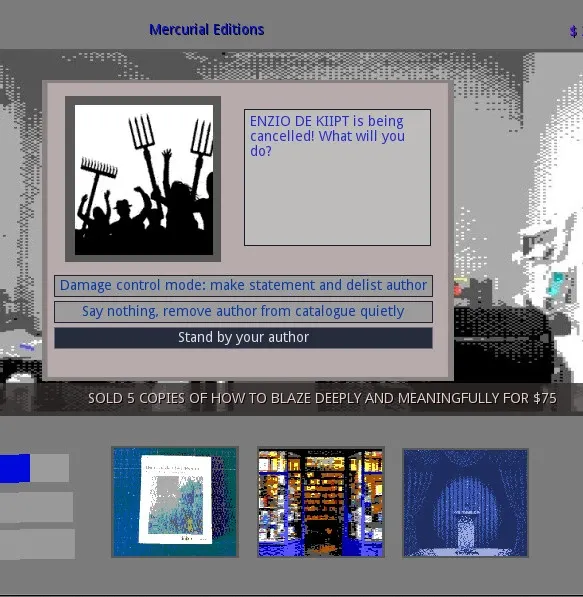Image resolution: width=583 pixels, height=597 pixels.
Task: Click the dollar balance in header
Action: pos(576,31)
